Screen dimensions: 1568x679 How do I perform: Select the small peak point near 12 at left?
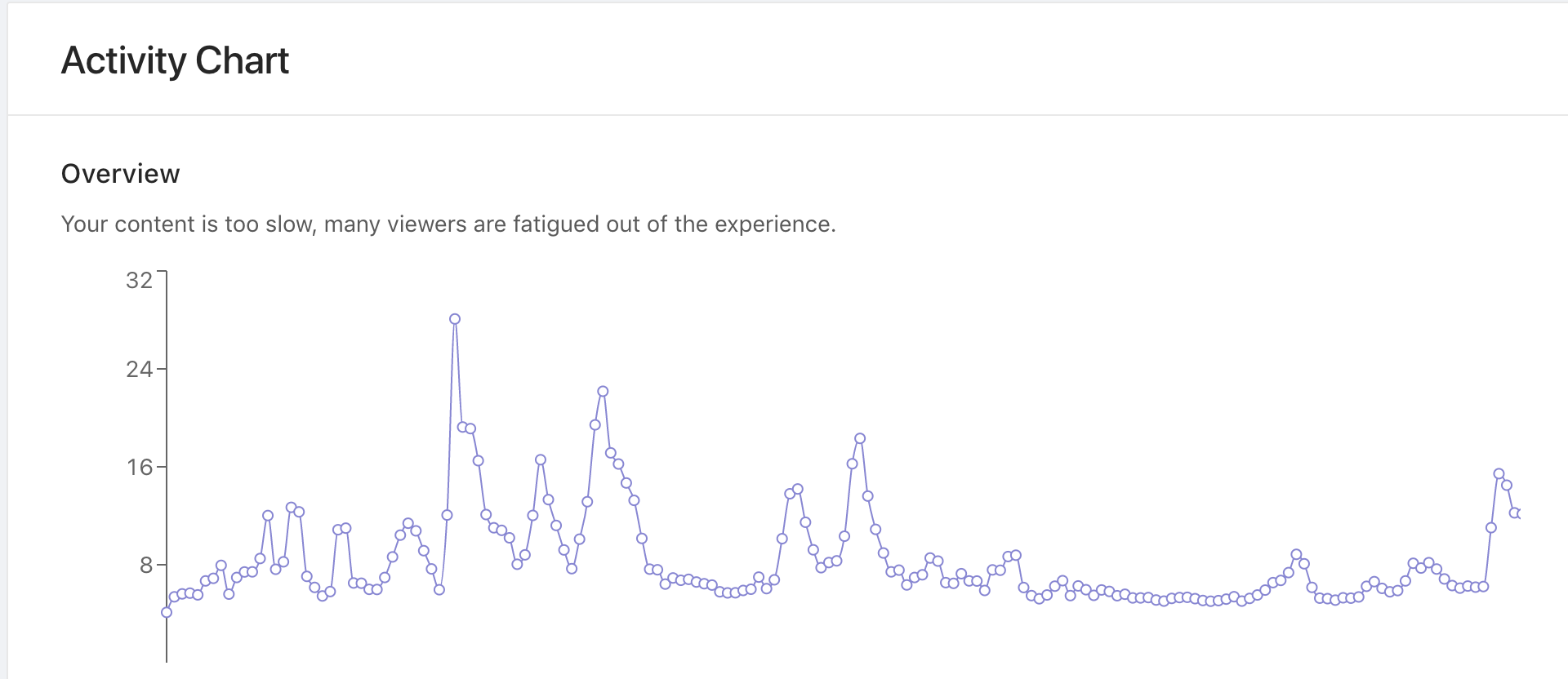(x=268, y=516)
